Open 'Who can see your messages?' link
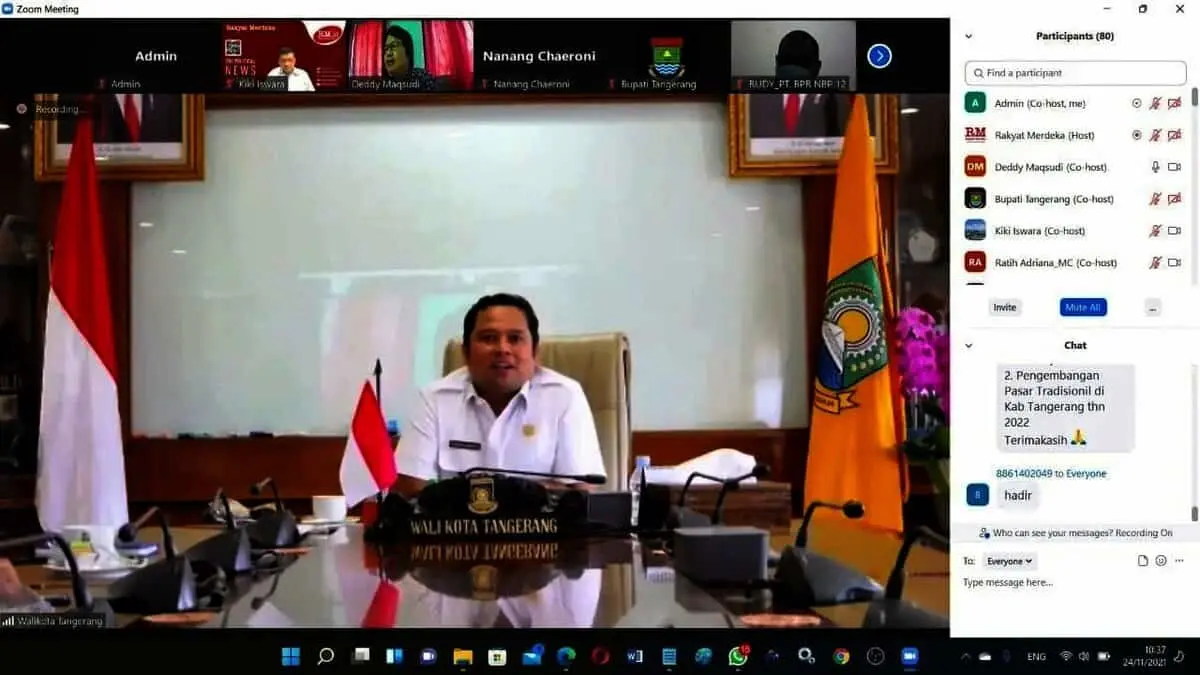1200x675 pixels. click(x=1054, y=533)
